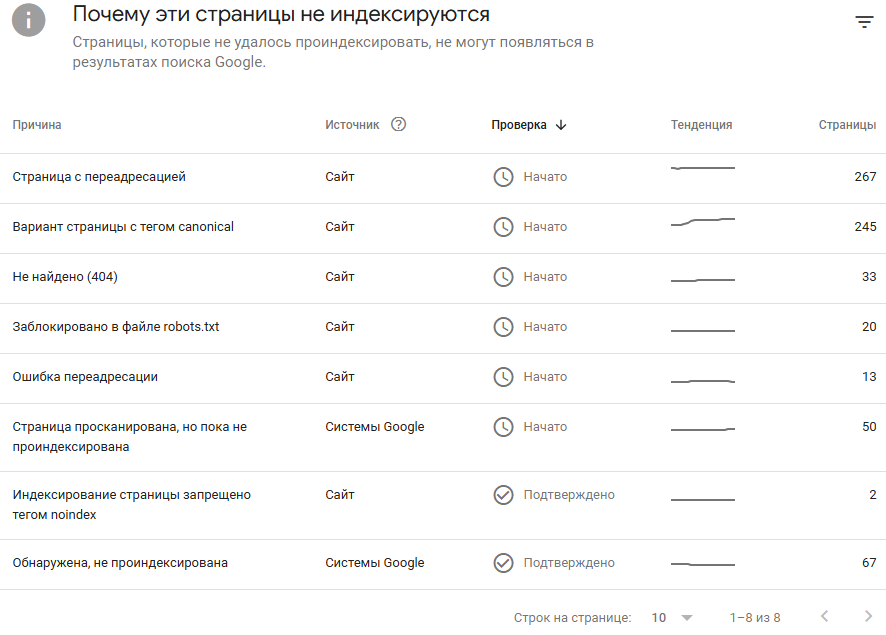Click the trend sparkline in the canonical row
Image resolution: width=886 pixels, height=635 pixels.
[702, 222]
